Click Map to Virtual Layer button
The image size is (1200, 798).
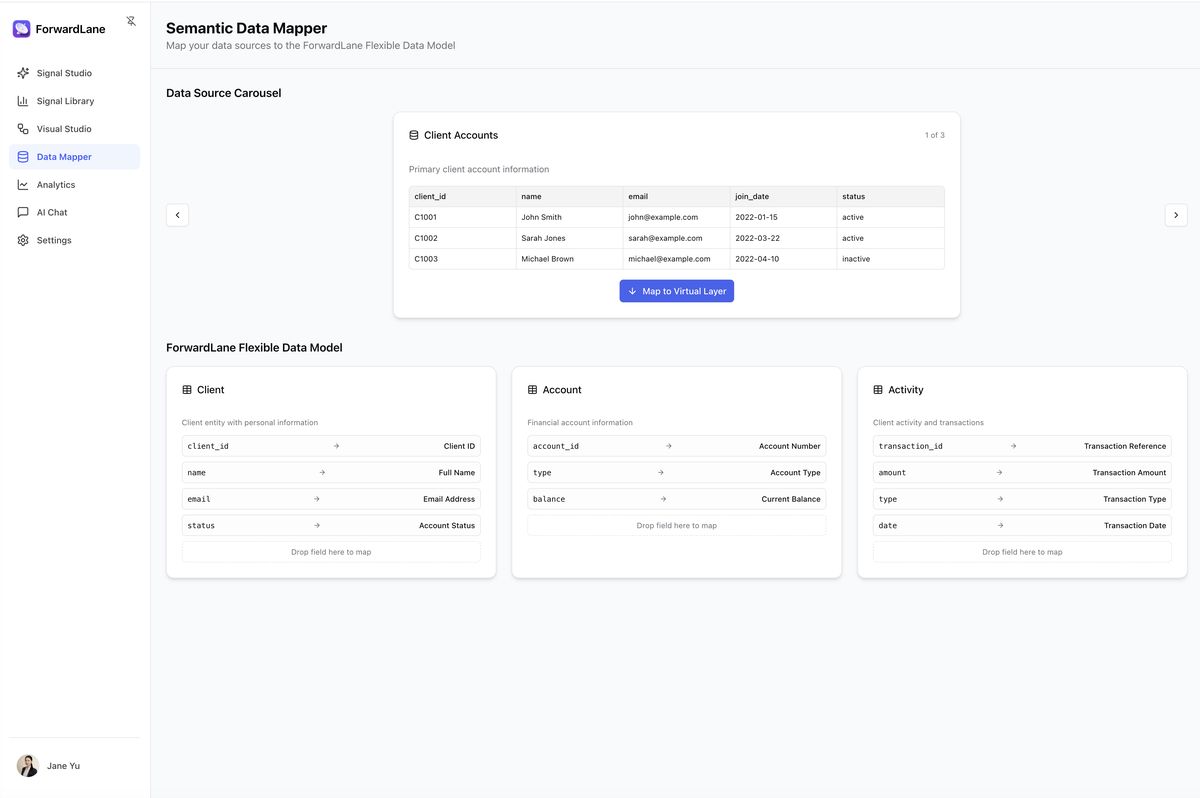click(677, 291)
